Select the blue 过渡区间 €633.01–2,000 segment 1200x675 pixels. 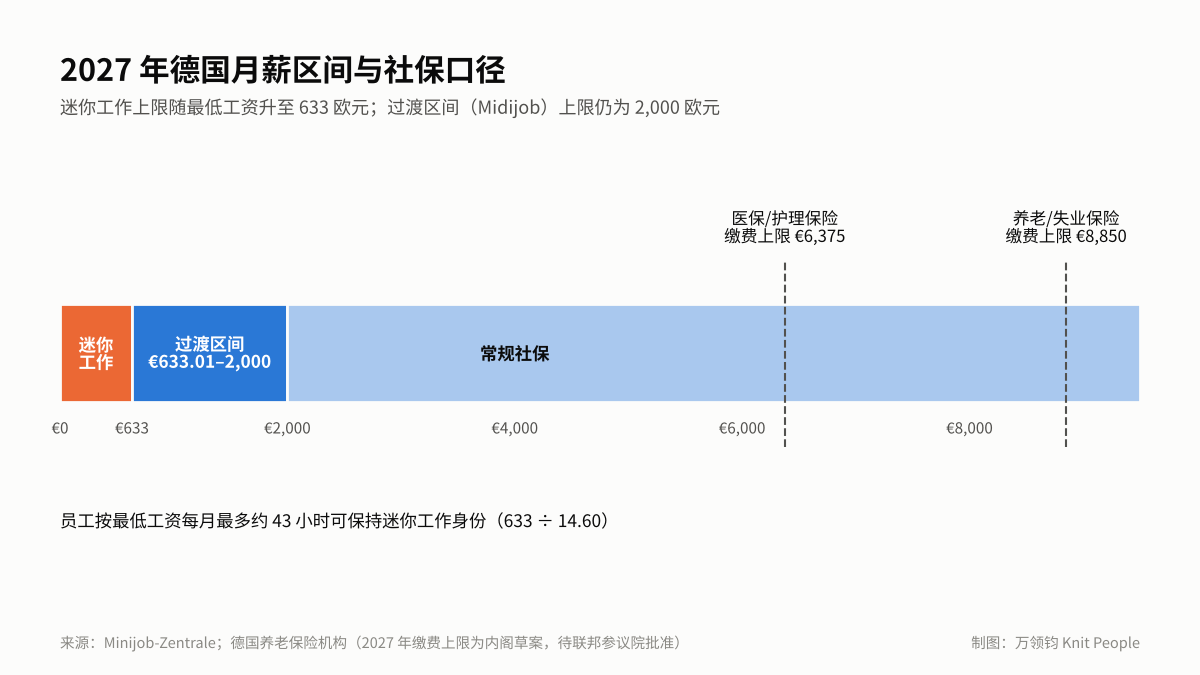210,353
